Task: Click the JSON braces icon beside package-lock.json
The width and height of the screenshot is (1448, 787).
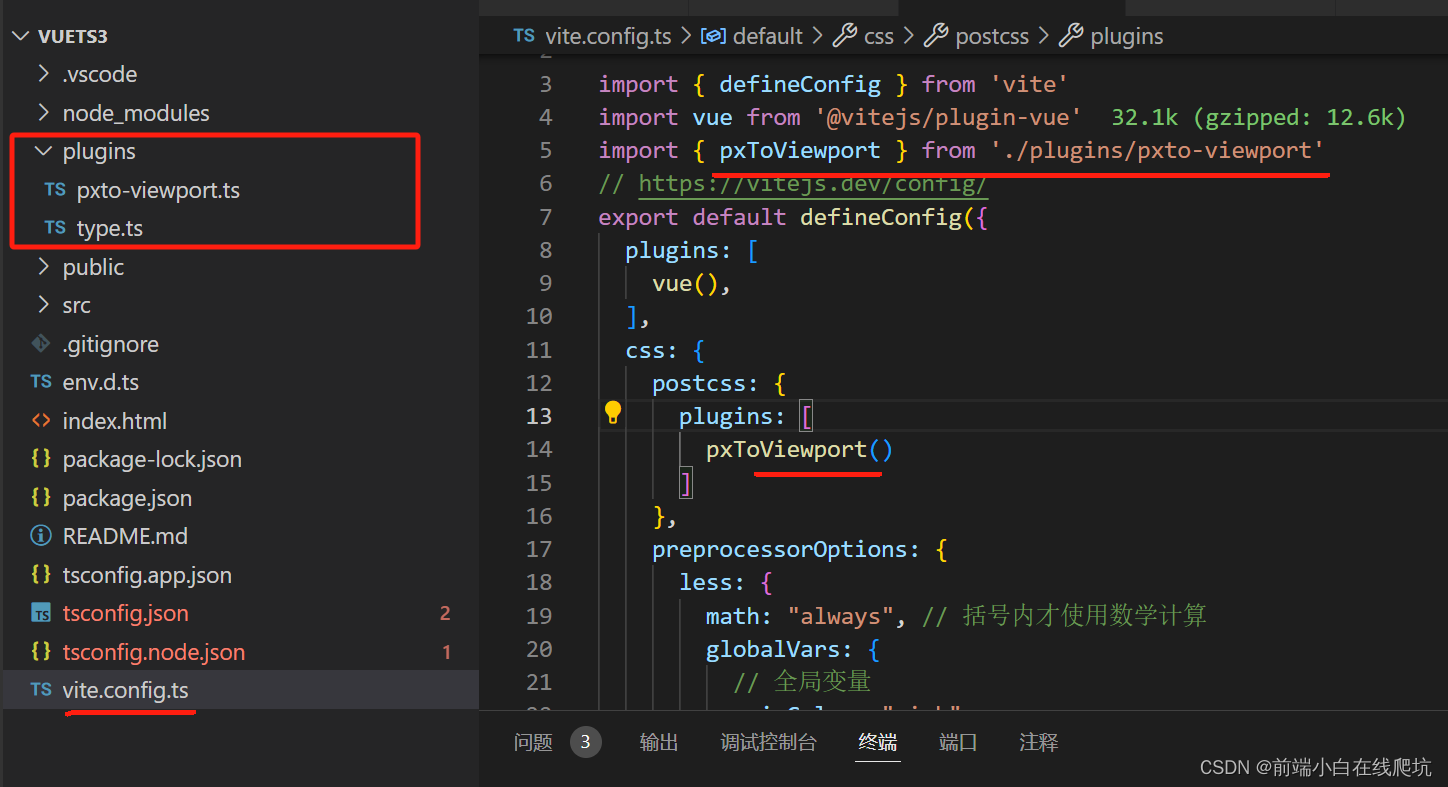Action: [x=41, y=459]
